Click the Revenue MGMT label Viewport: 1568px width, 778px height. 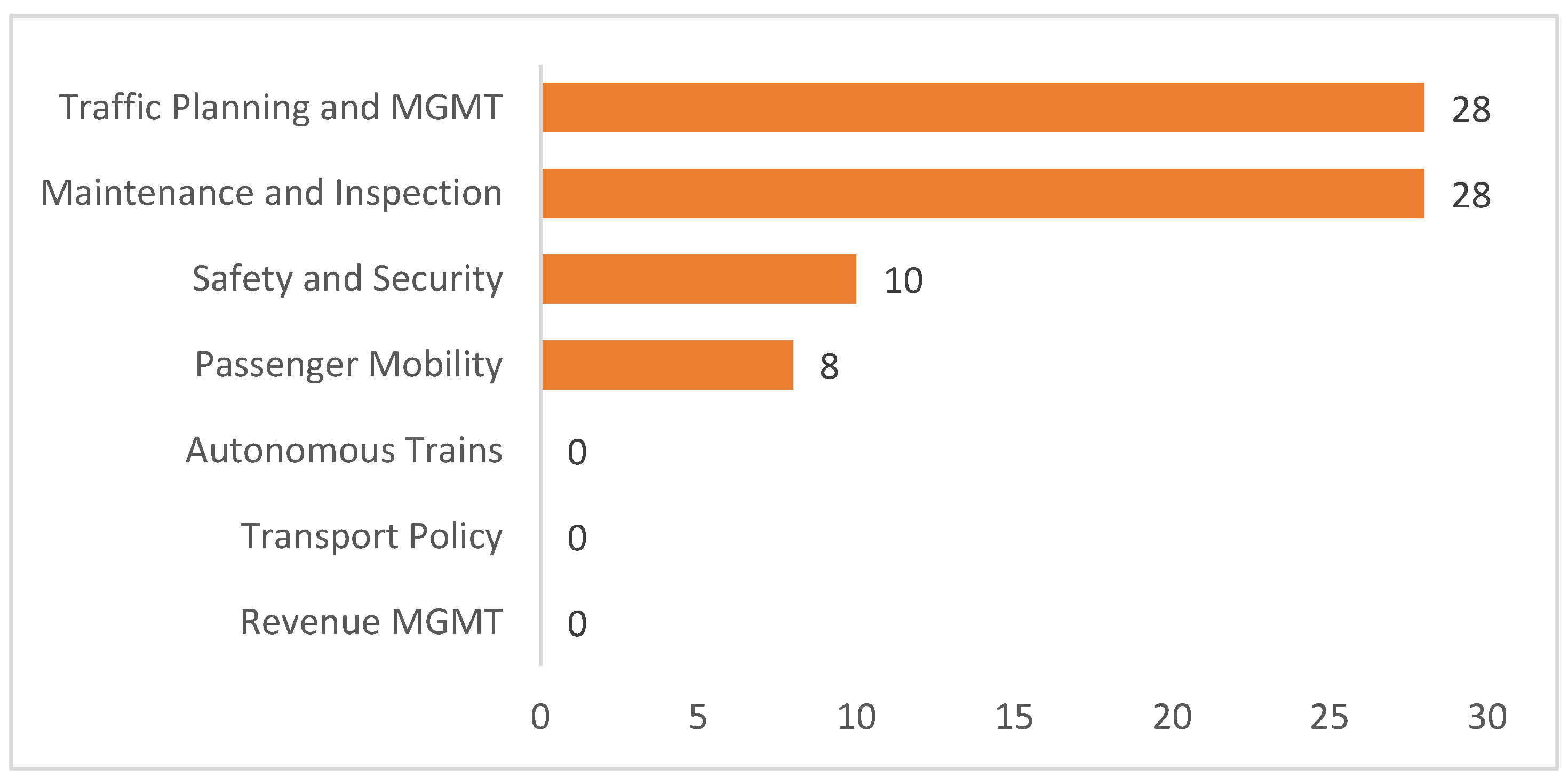371,622
